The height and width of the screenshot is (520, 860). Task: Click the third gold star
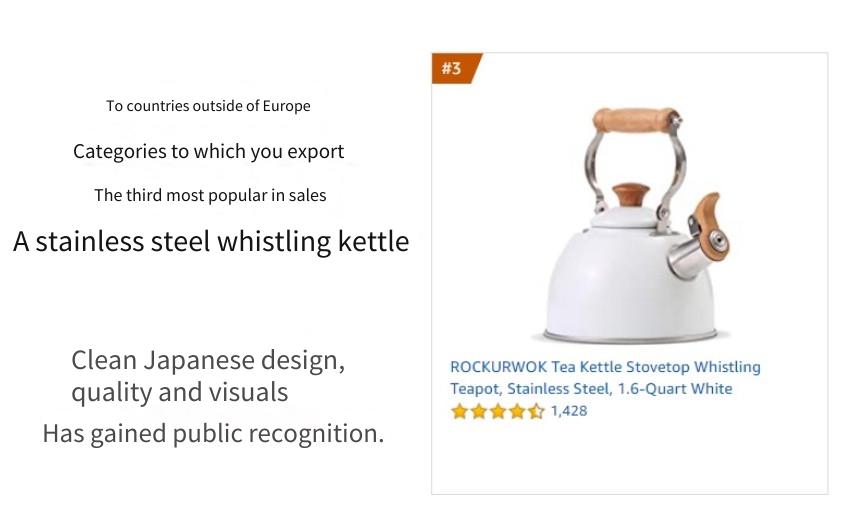(x=497, y=411)
